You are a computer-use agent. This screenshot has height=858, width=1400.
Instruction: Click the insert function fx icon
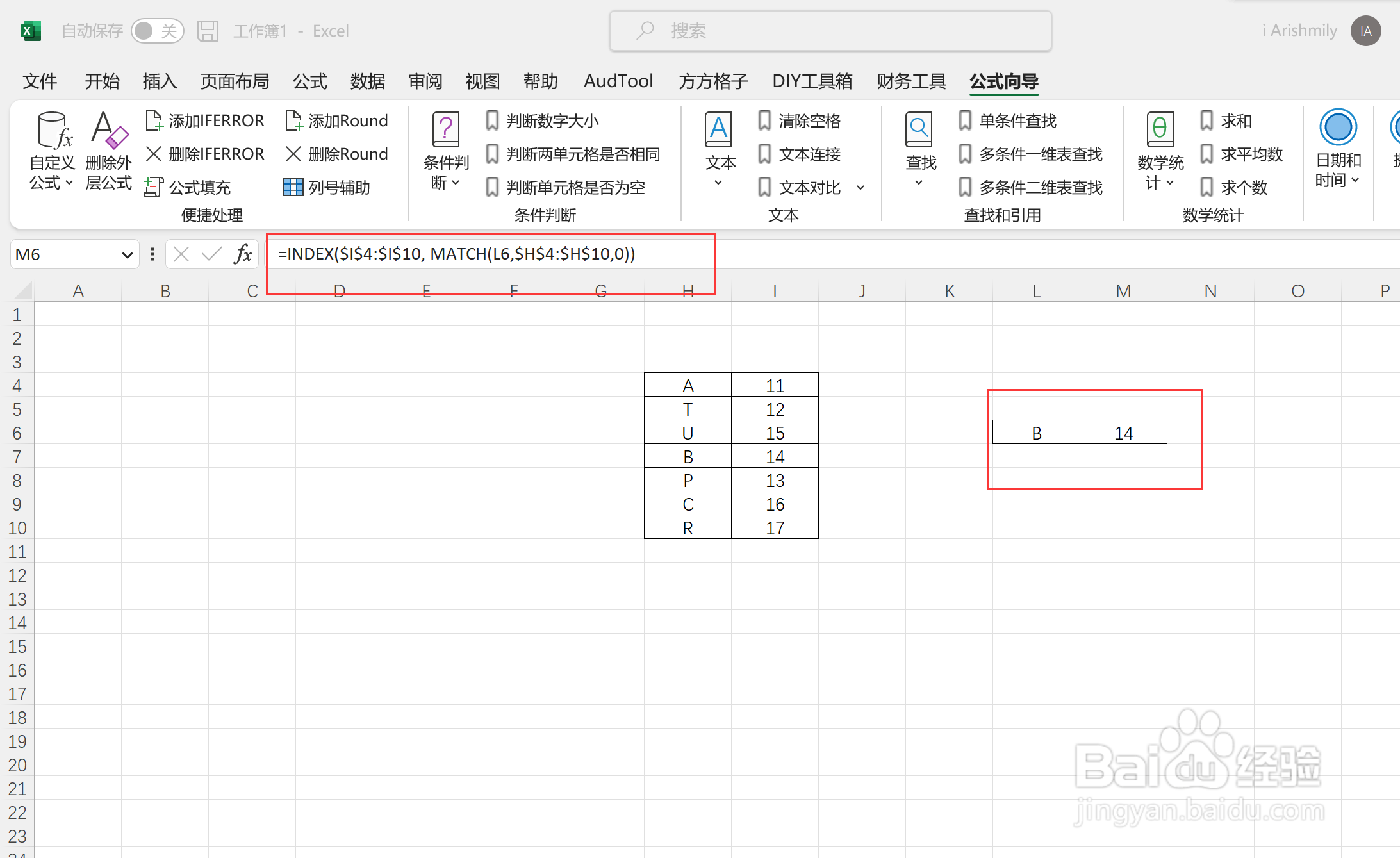(243, 254)
